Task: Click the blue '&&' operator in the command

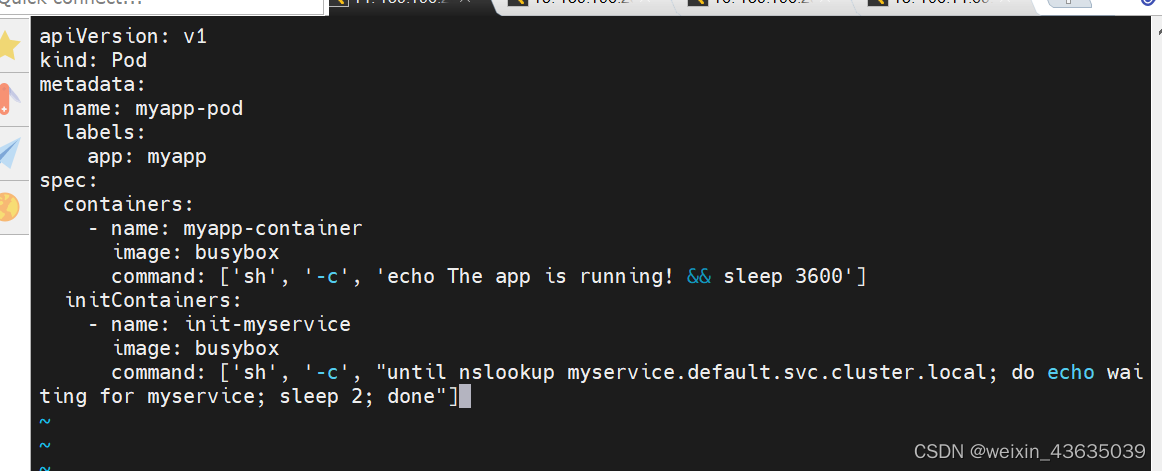Action: [x=699, y=276]
